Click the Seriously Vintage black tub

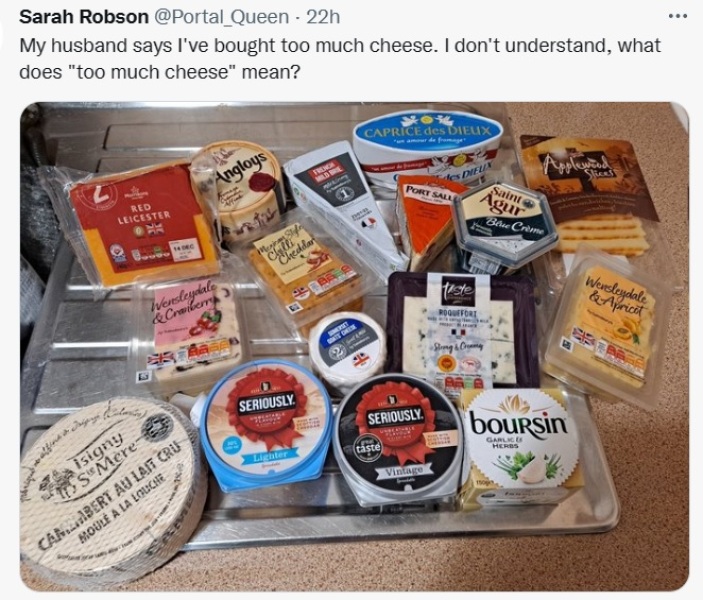396,441
